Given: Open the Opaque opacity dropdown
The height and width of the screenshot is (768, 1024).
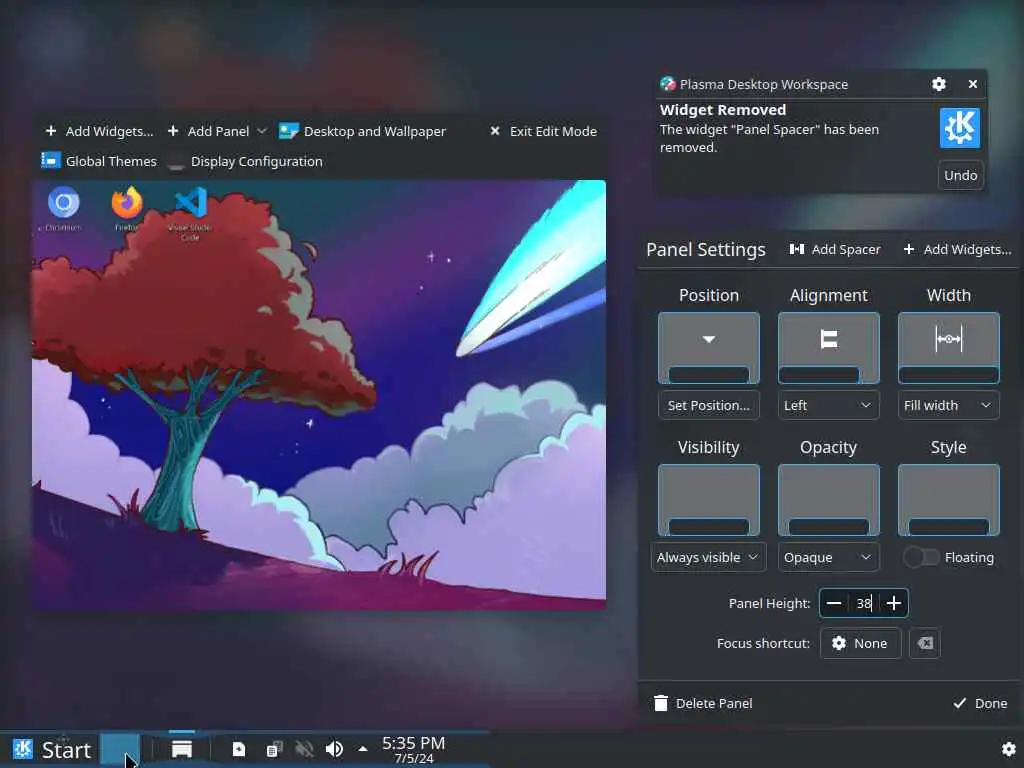Looking at the screenshot, I should (828, 557).
